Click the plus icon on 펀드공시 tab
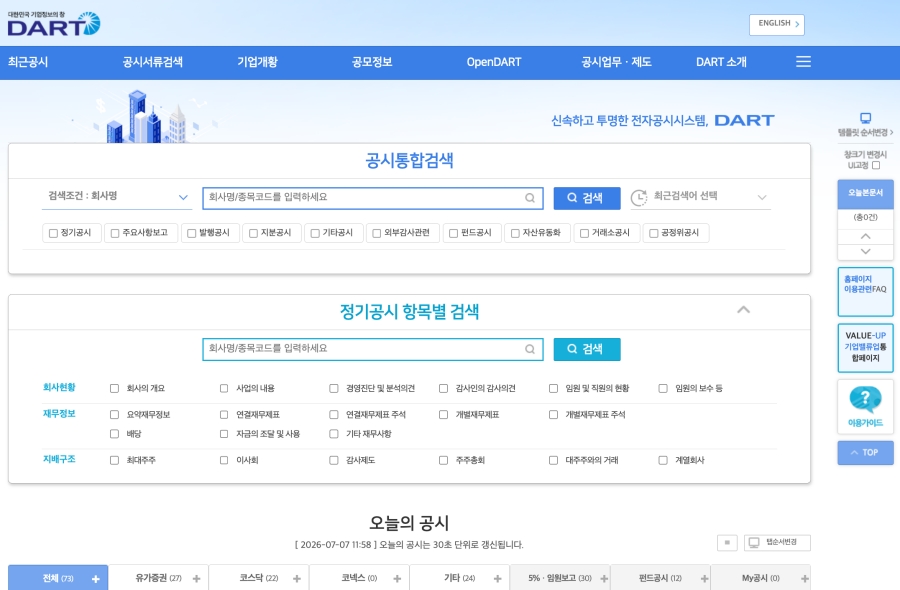The height and width of the screenshot is (590, 900). point(704,579)
